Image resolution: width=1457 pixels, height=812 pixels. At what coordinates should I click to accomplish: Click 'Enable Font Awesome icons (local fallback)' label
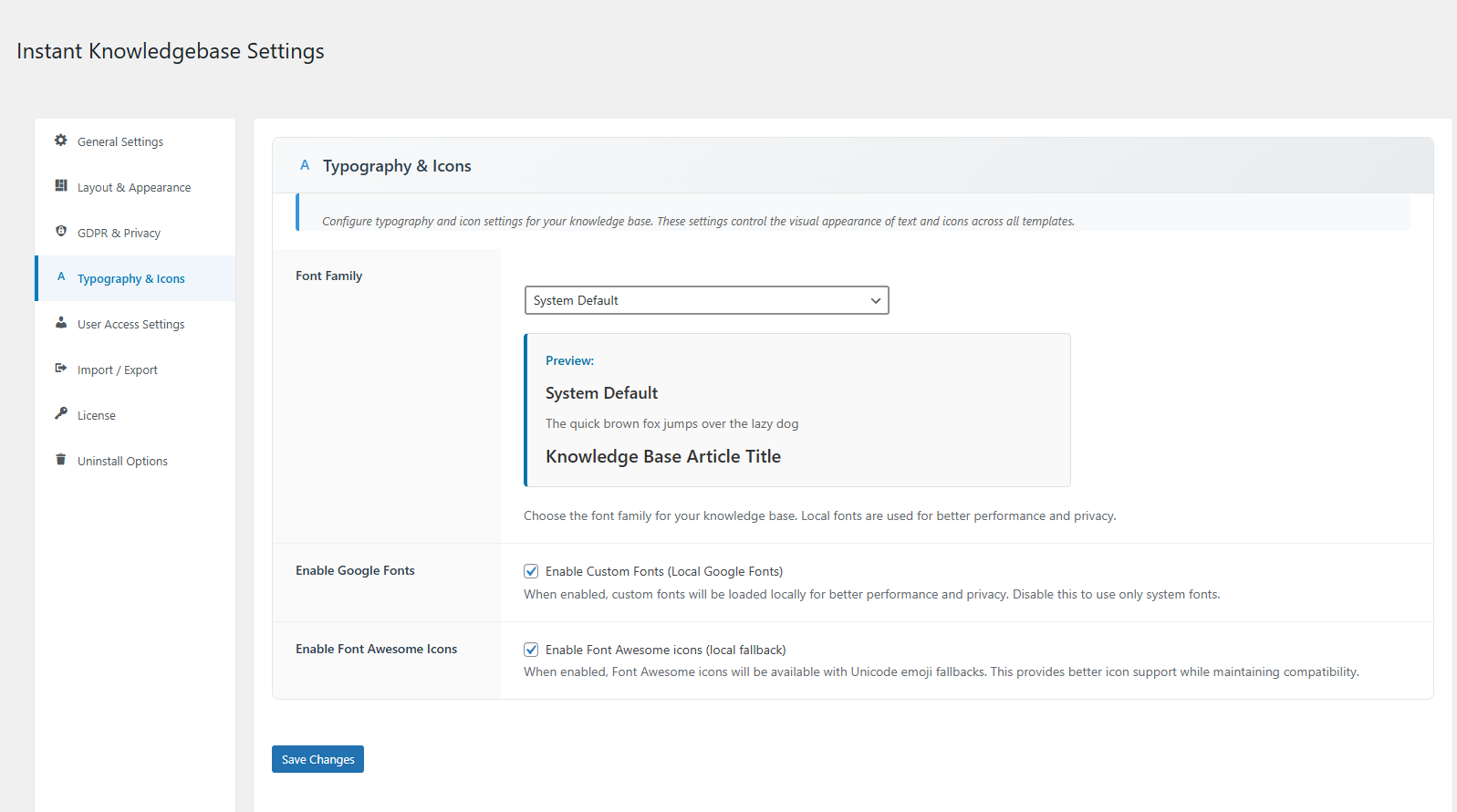click(666, 650)
